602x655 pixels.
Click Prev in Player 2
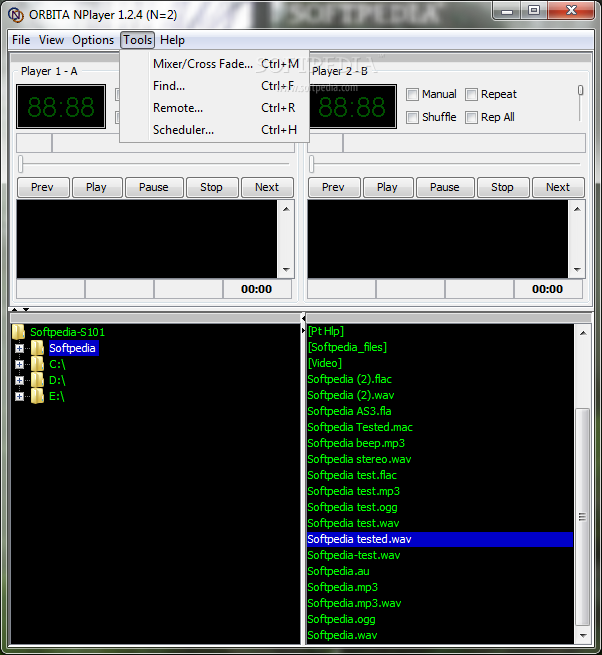click(x=334, y=187)
